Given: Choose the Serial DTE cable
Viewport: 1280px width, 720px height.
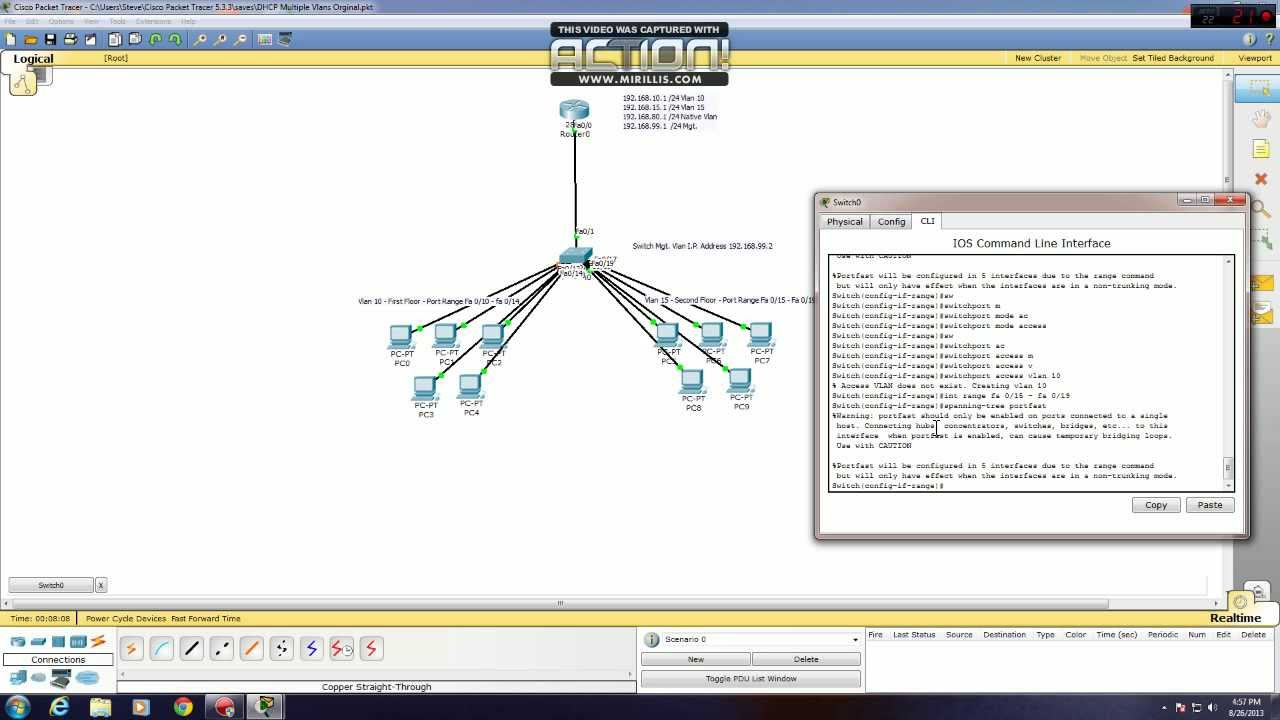Looking at the screenshot, I should [371, 649].
